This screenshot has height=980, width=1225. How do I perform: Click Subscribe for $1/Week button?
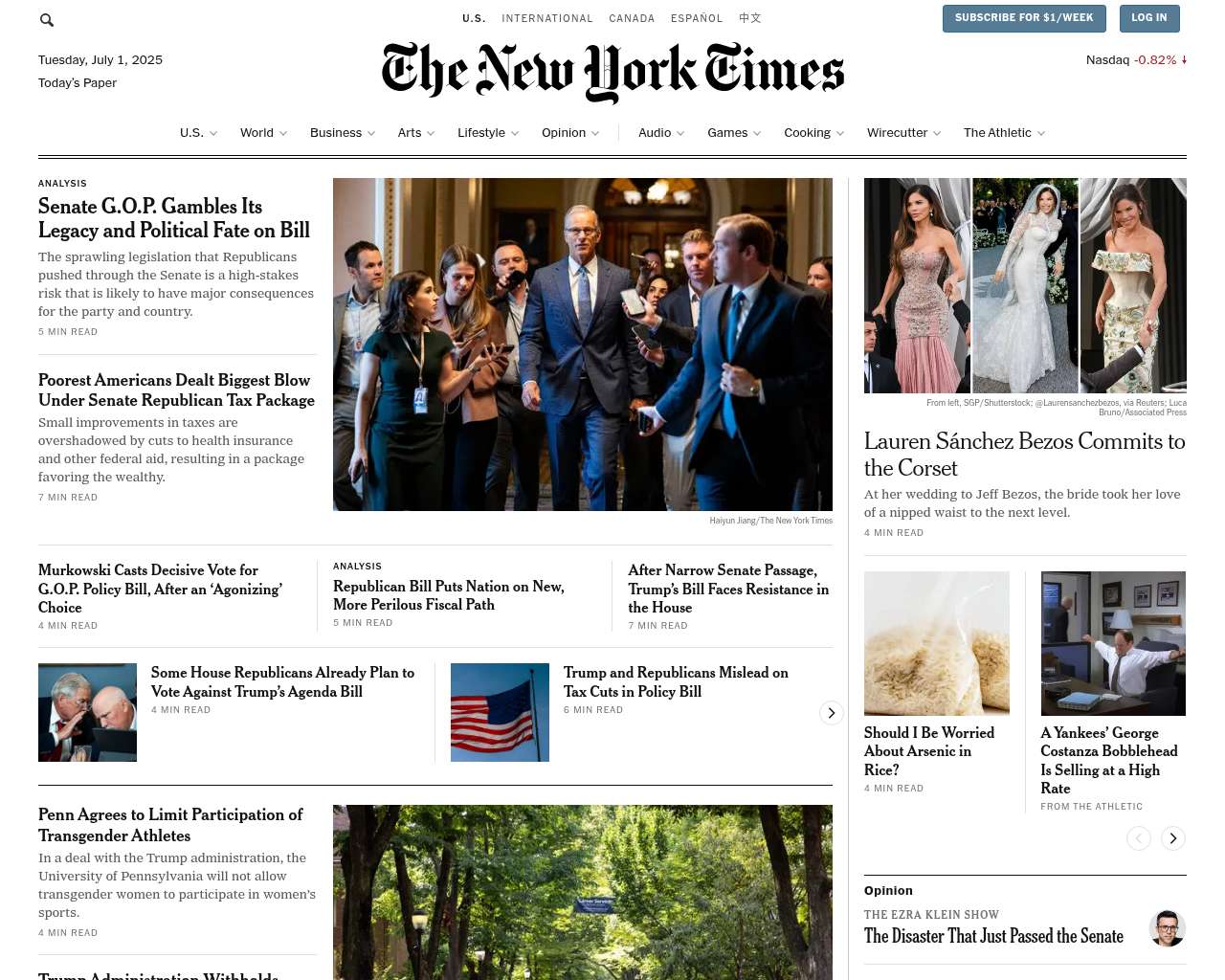(1024, 18)
